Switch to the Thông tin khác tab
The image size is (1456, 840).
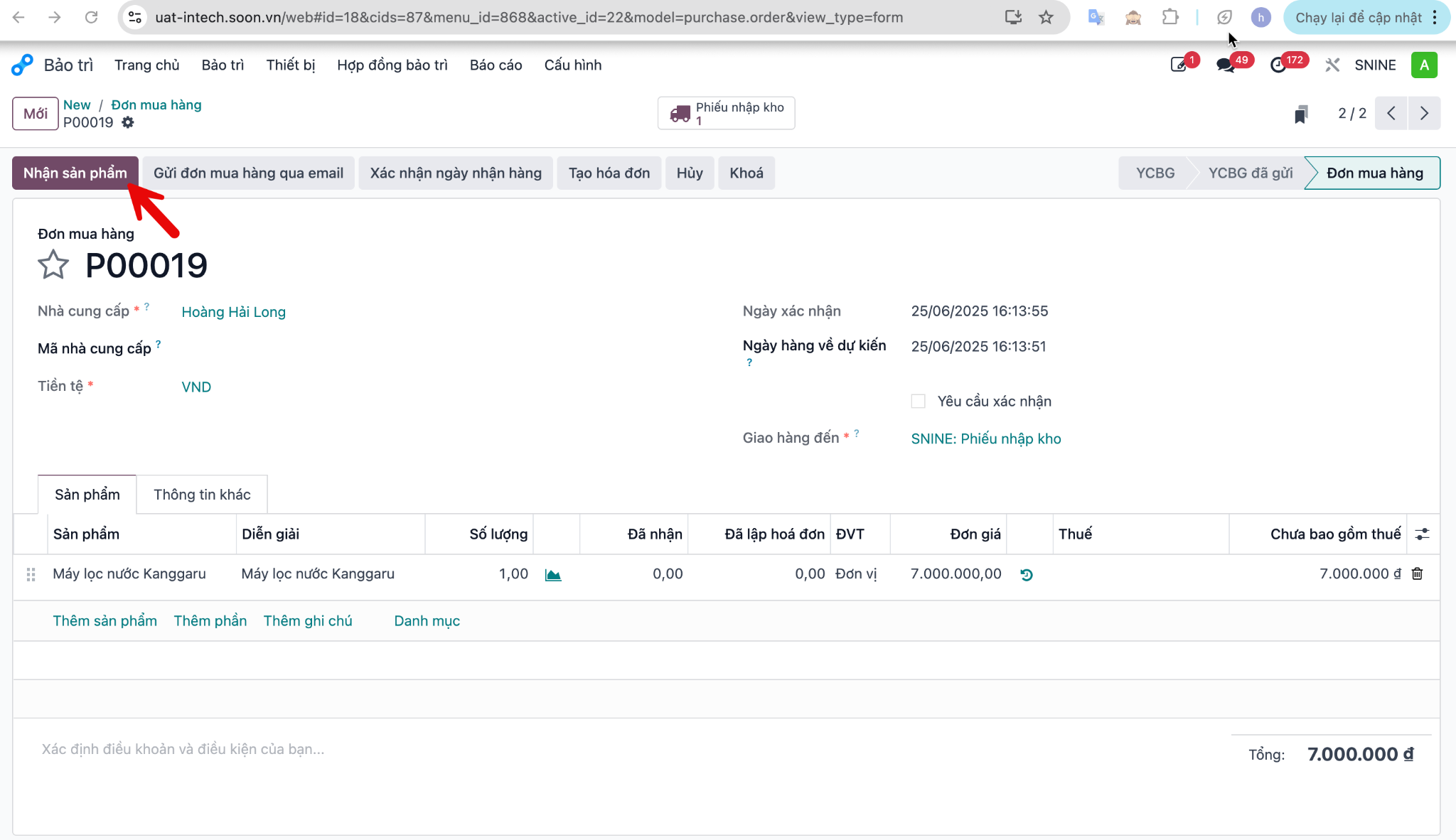(x=202, y=495)
